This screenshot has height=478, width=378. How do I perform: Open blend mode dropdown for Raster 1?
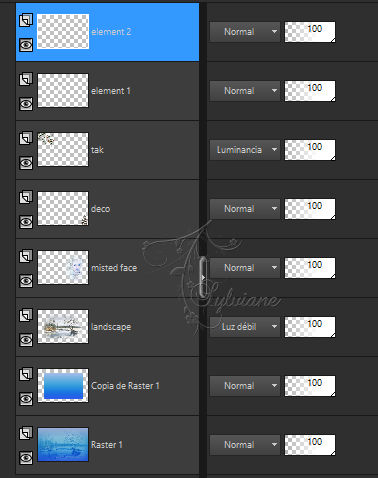(x=245, y=445)
